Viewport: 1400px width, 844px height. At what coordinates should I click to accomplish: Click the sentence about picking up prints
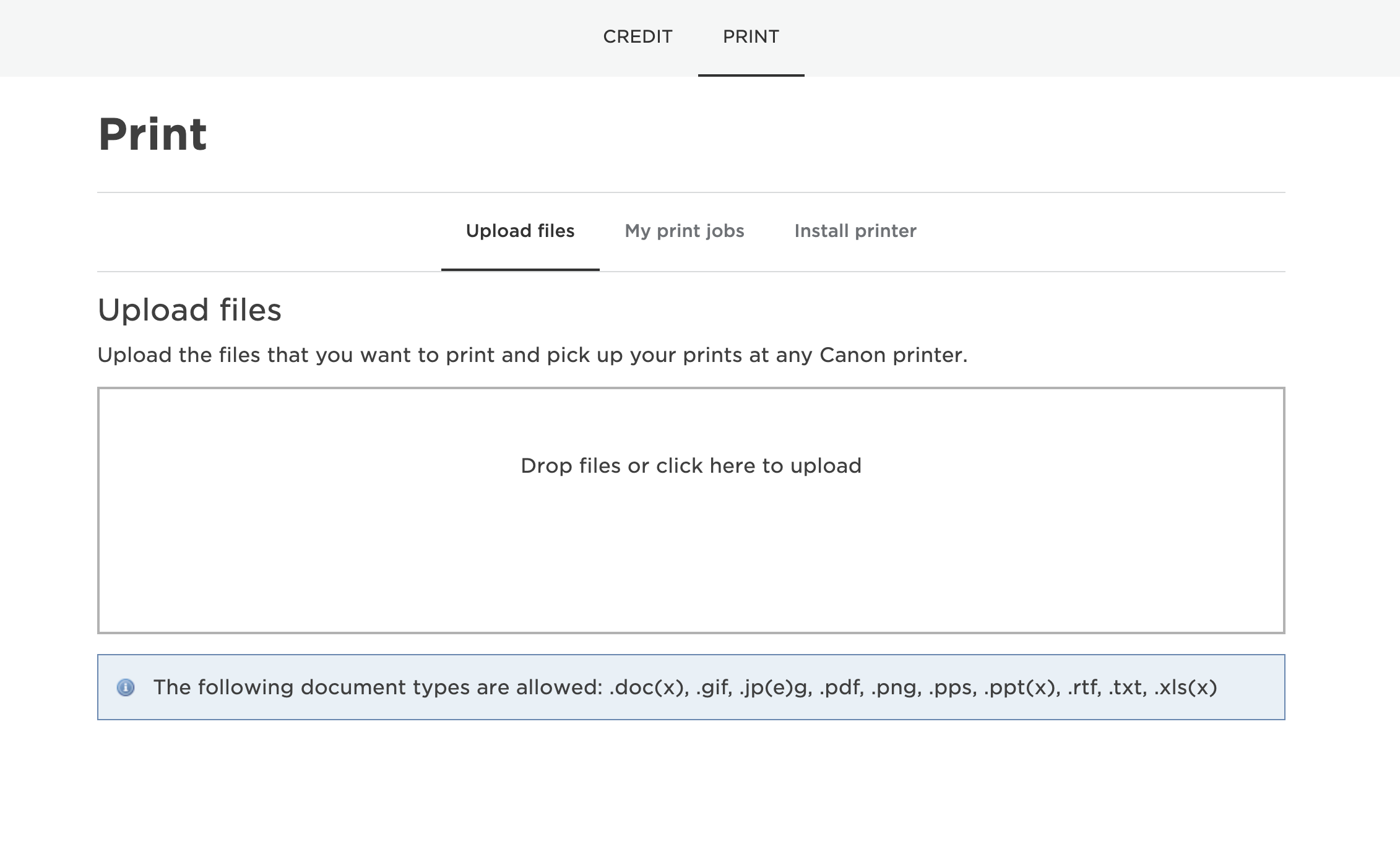pyautogui.click(x=532, y=355)
